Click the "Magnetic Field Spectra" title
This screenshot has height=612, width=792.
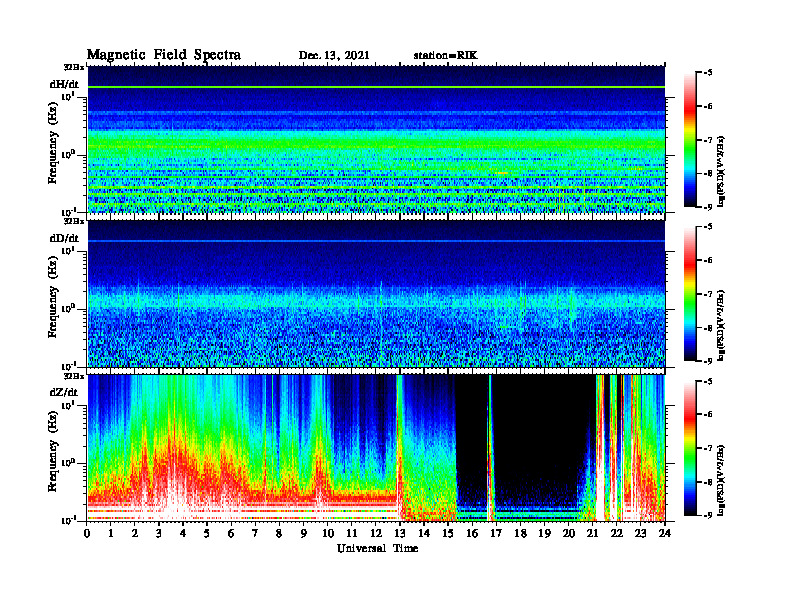(x=164, y=55)
